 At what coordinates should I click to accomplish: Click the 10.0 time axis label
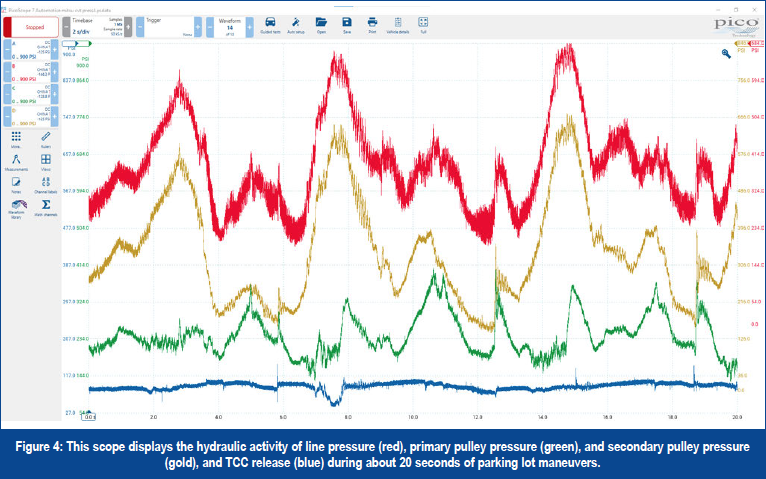(413, 417)
